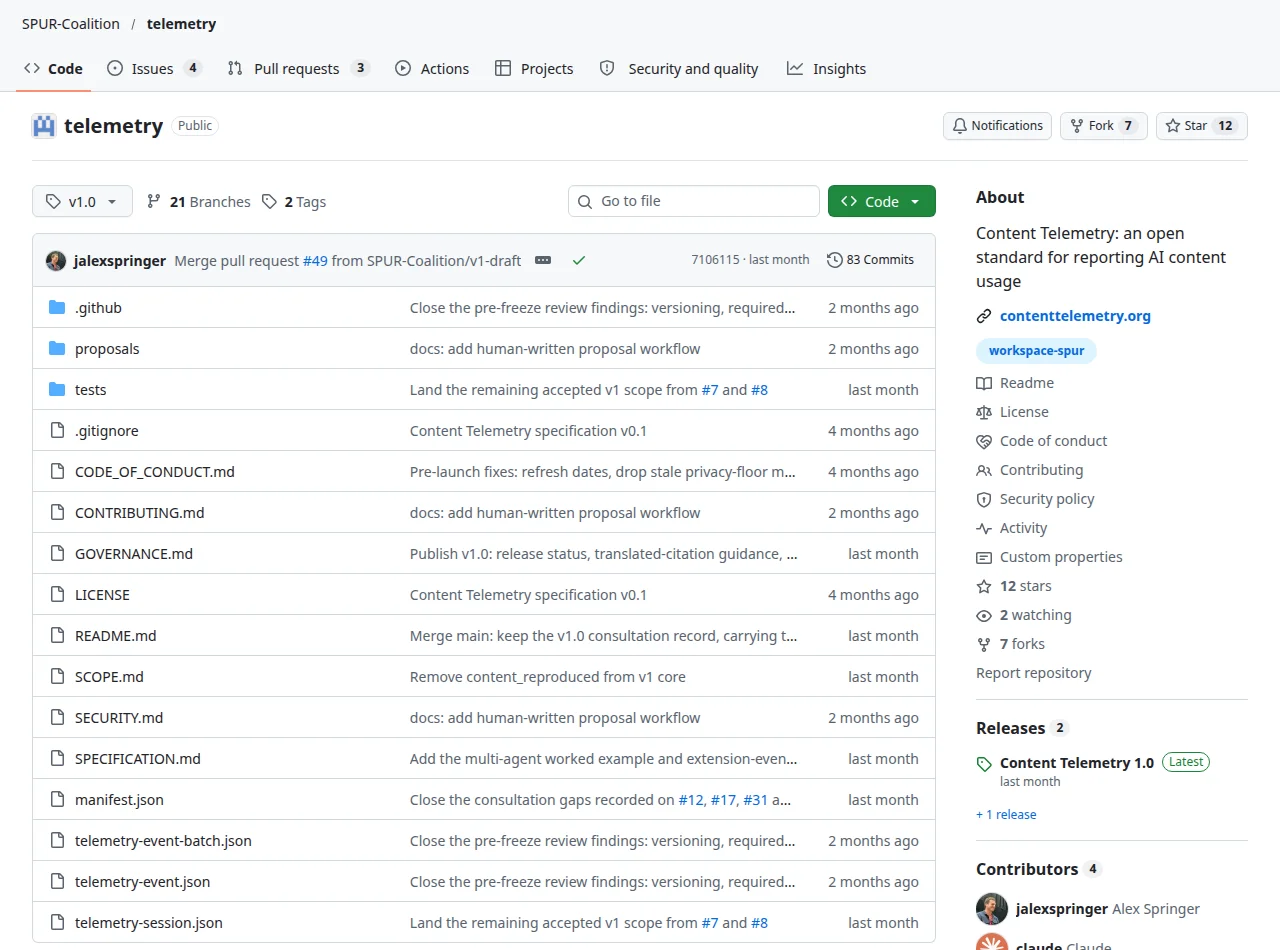This screenshot has width=1280, height=950.
Task: Click the folder icon for tests
Action: (x=57, y=390)
